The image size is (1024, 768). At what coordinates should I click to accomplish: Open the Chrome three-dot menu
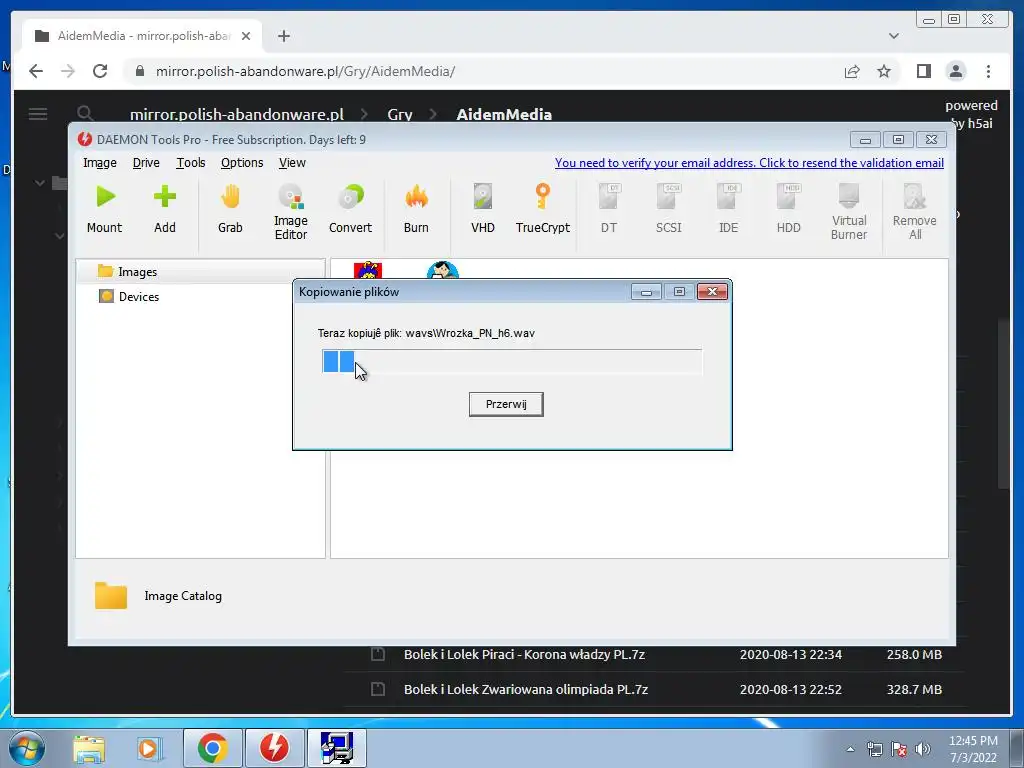(x=988, y=71)
